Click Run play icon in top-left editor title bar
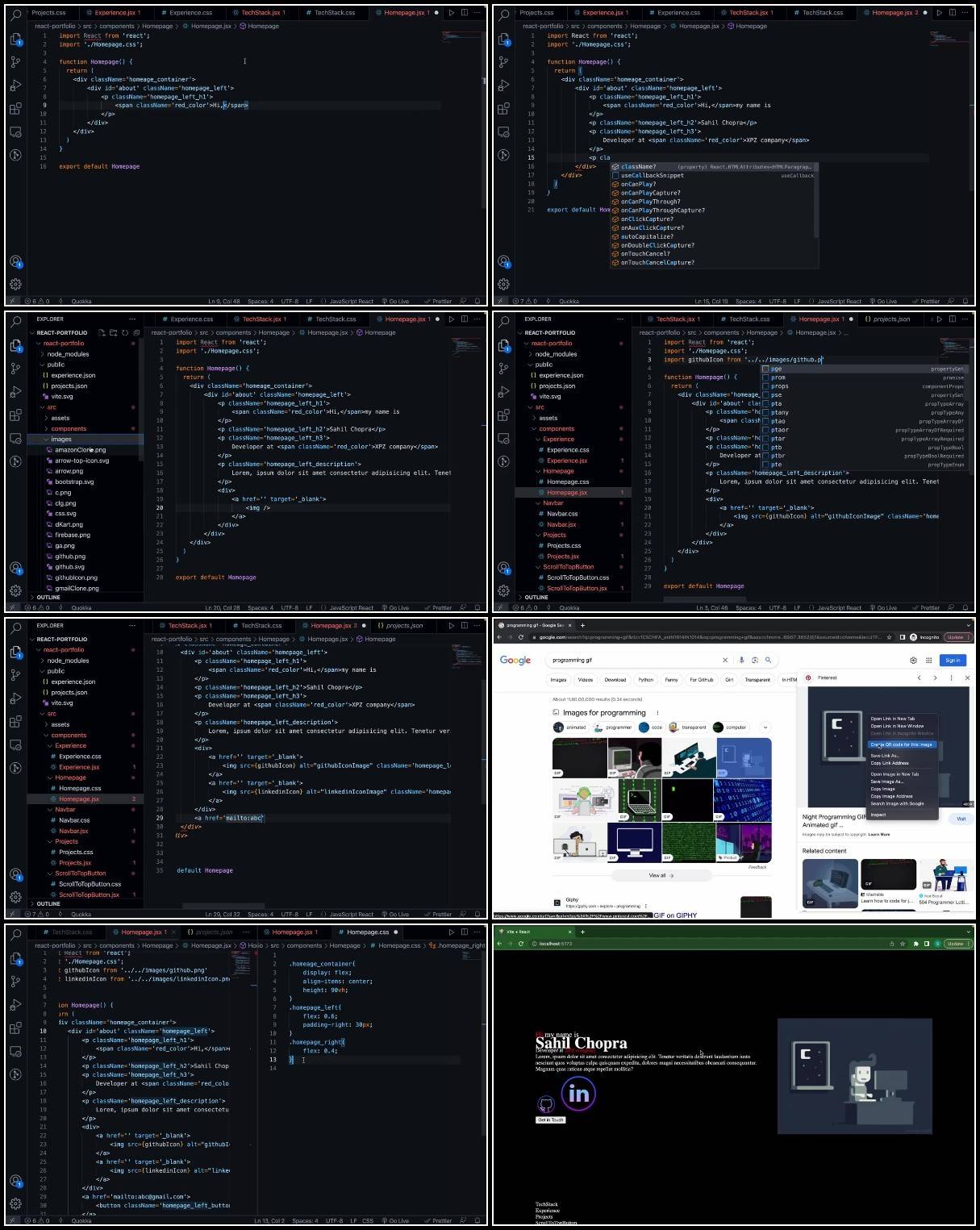The image size is (980, 1230). click(x=452, y=13)
